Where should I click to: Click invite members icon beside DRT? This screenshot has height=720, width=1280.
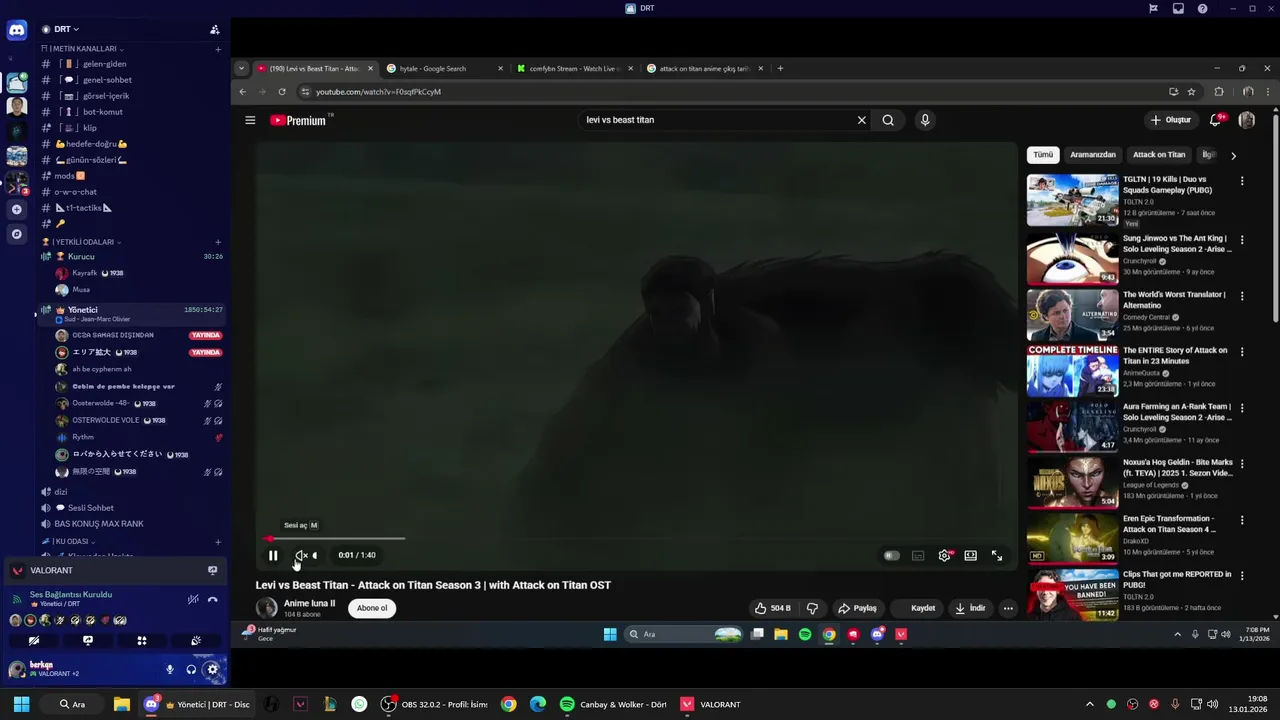click(x=215, y=30)
